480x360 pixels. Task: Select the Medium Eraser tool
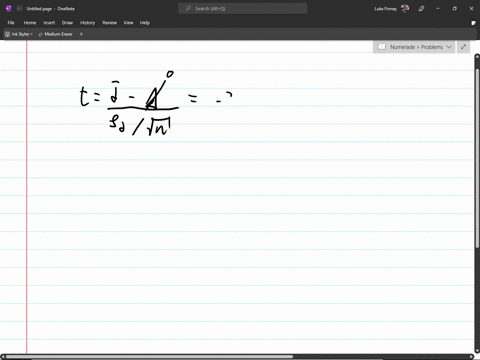point(55,34)
